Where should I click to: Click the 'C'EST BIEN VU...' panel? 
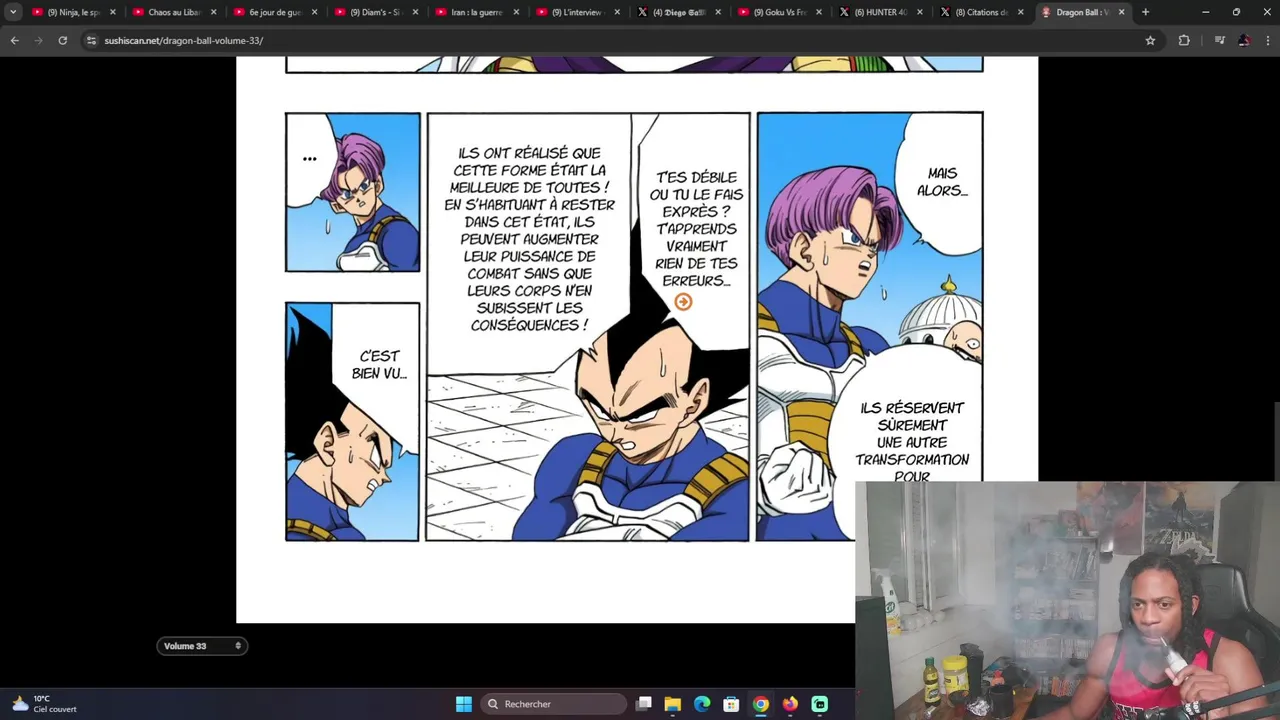353,422
